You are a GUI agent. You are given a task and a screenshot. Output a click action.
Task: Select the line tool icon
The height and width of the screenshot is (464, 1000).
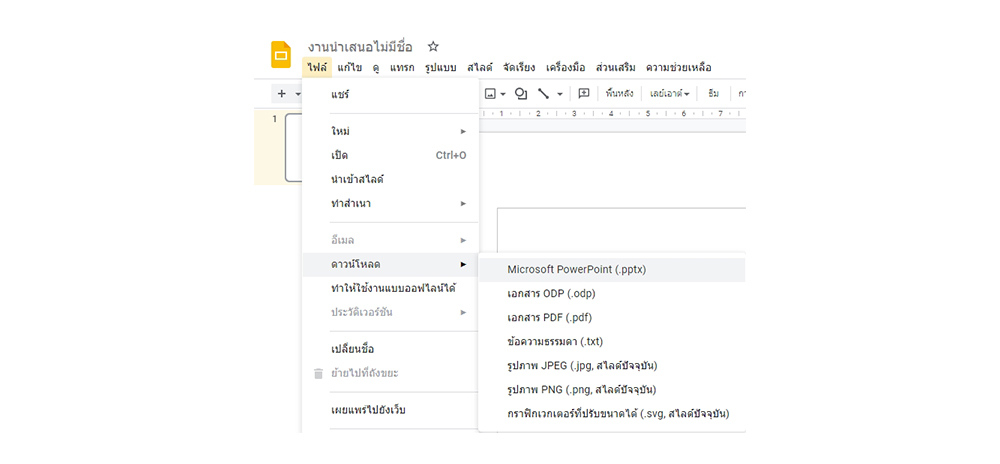[x=543, y=94]
